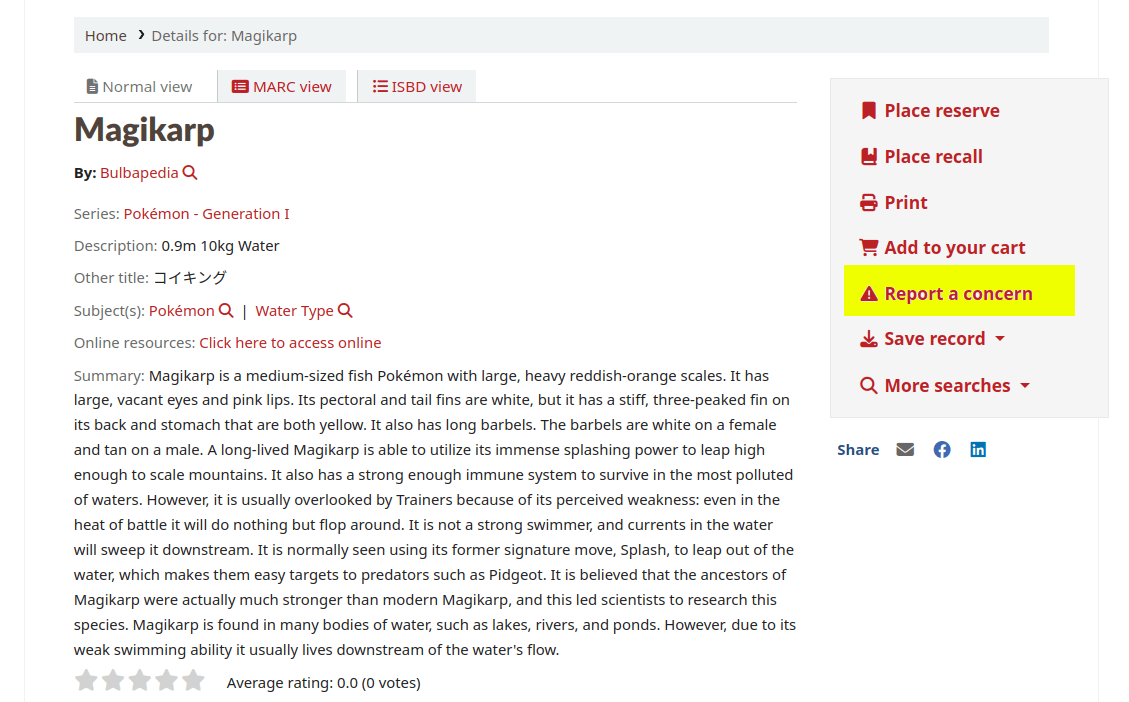Viewport: 1129px width, 702px height.
Task: Click the other title コイキング
Action: (190, 278)
